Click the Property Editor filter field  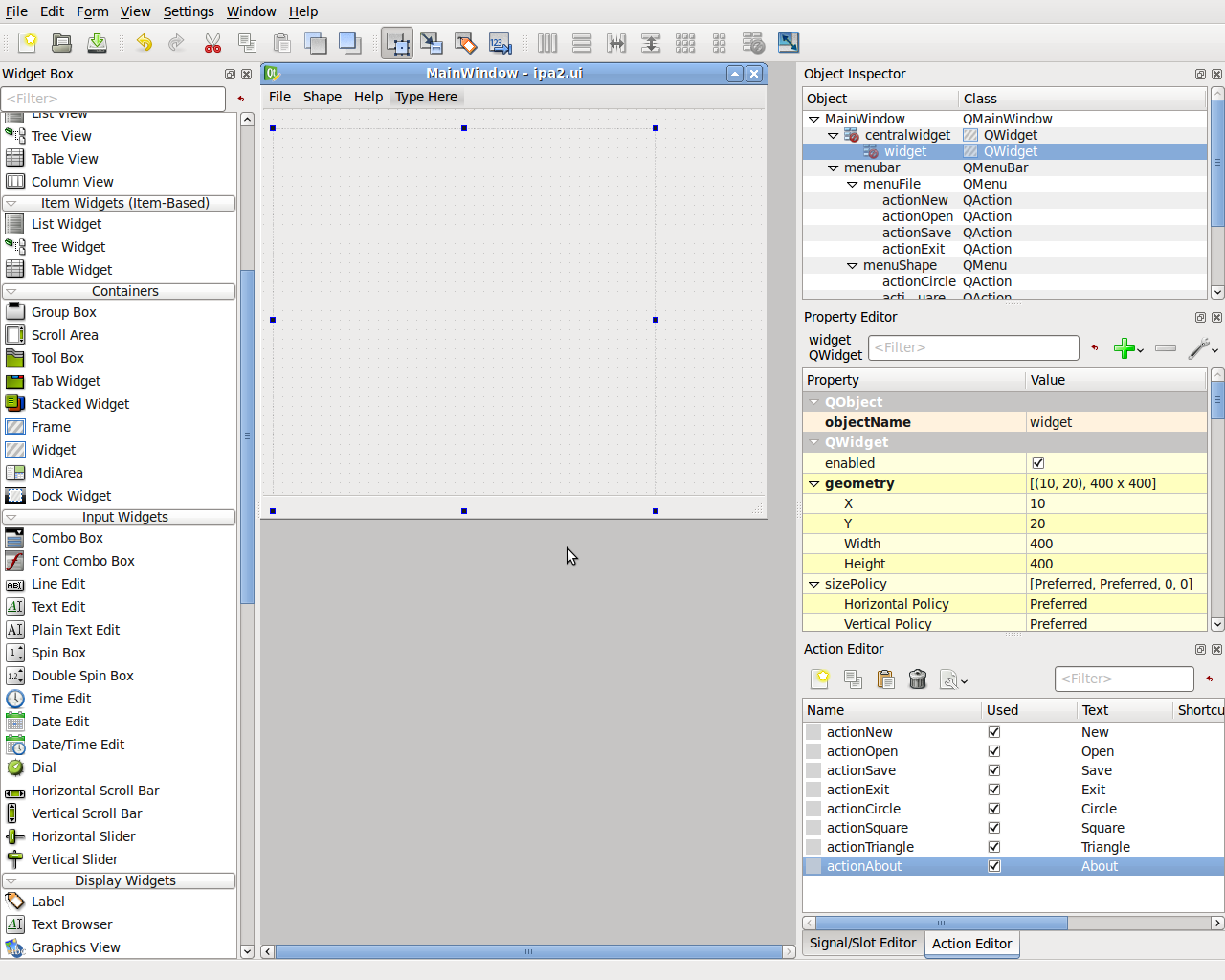click(x=973, y=347)
